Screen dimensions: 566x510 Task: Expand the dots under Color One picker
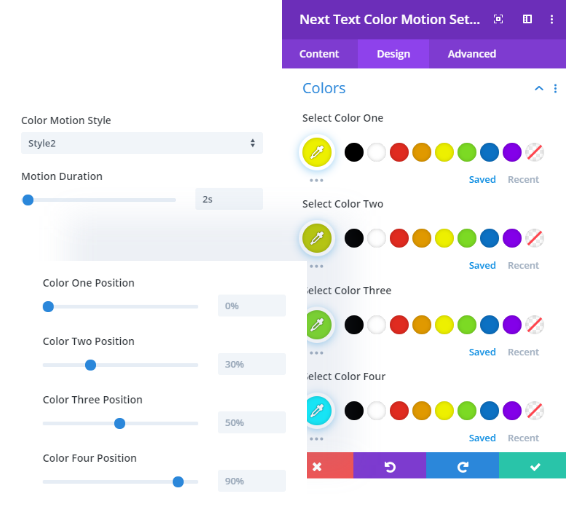coord(316,180)
